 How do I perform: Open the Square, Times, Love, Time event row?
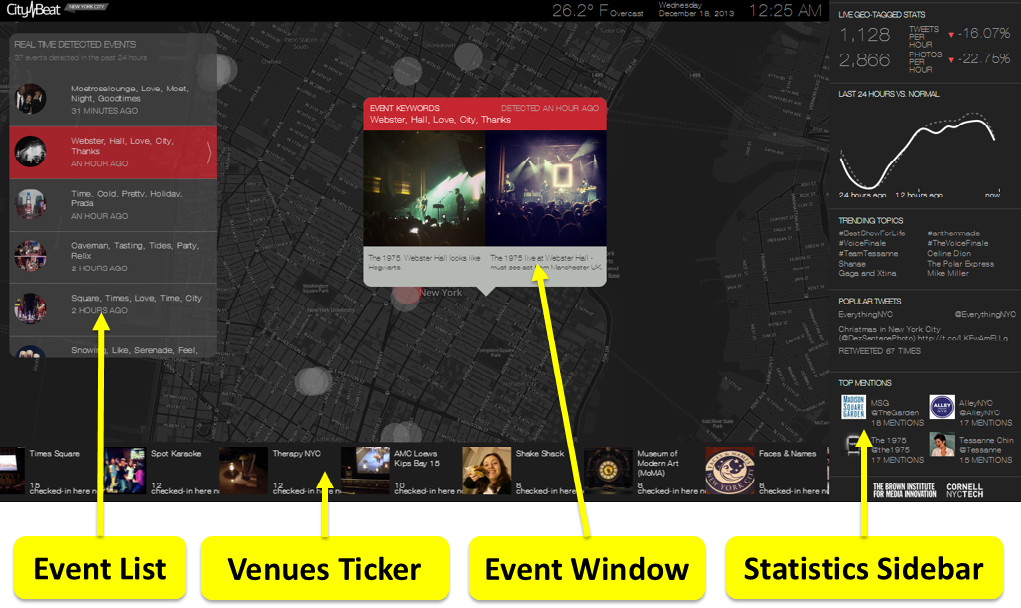click(113, 309)
